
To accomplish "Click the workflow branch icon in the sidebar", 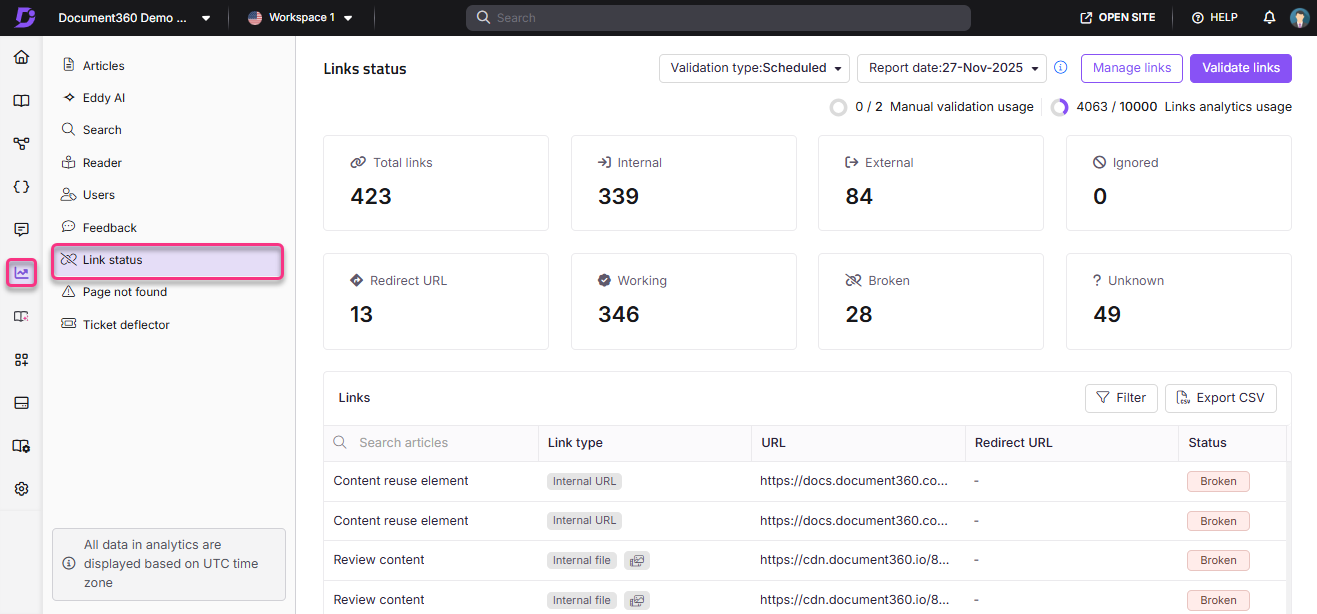I will (21, 143).
